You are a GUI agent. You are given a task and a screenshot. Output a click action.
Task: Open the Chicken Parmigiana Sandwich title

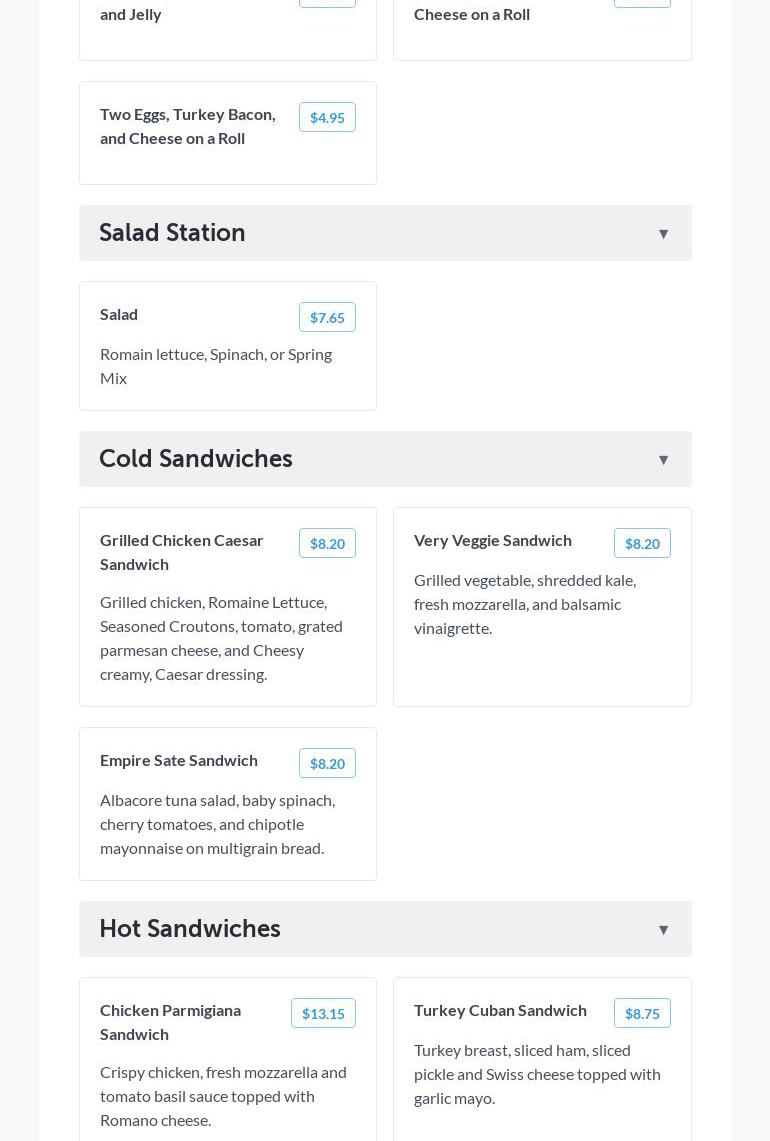coord(171,1022)
